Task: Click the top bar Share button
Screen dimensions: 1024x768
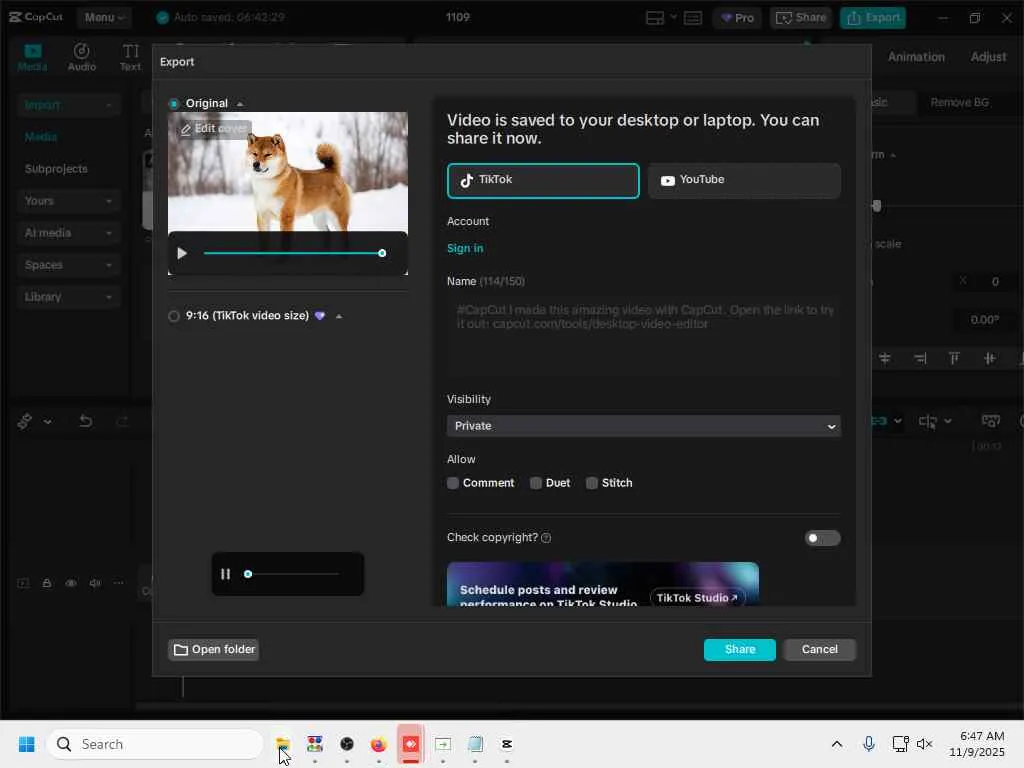Action: tap(801, 18)
